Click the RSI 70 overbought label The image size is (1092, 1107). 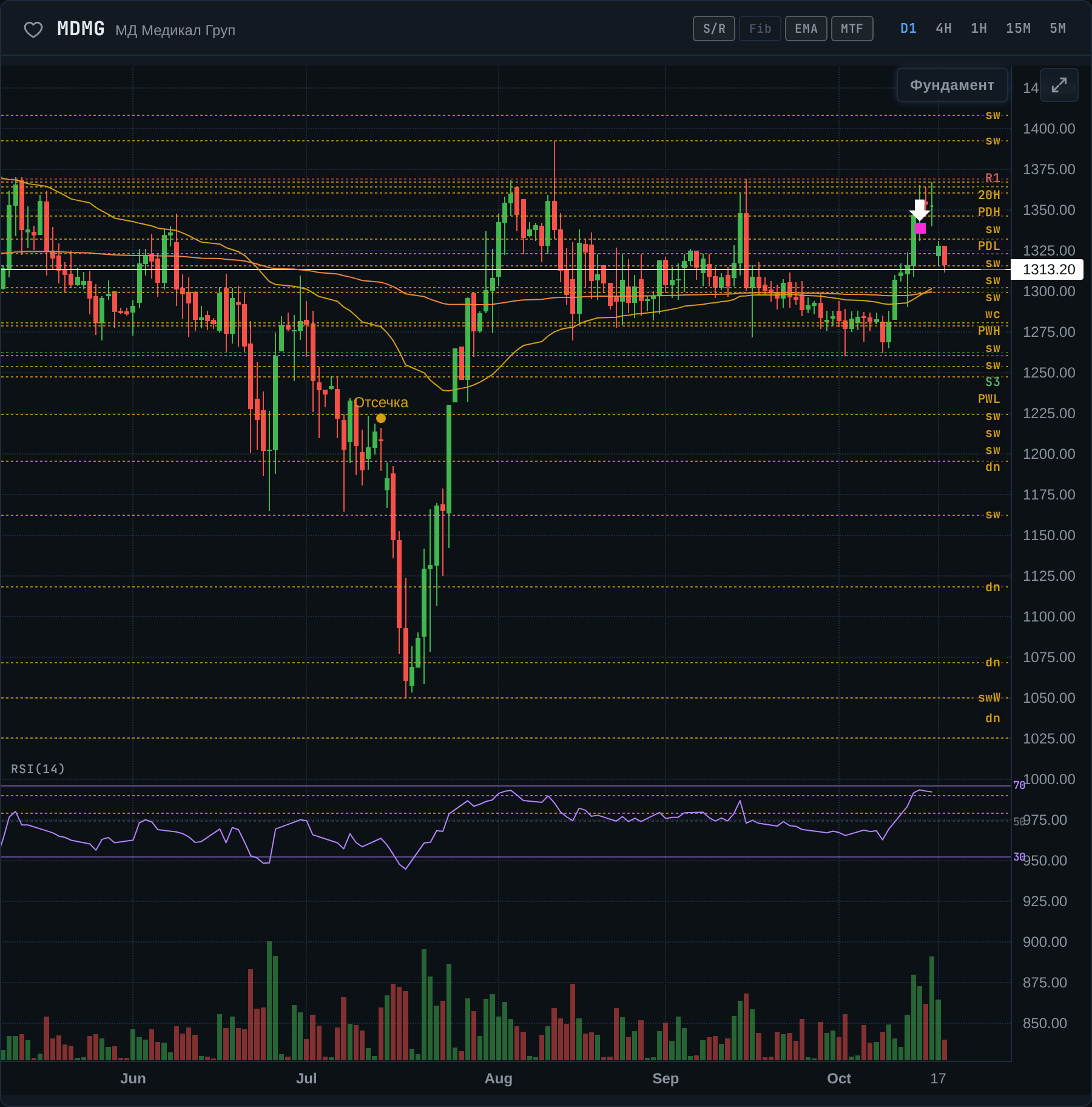1019,785
